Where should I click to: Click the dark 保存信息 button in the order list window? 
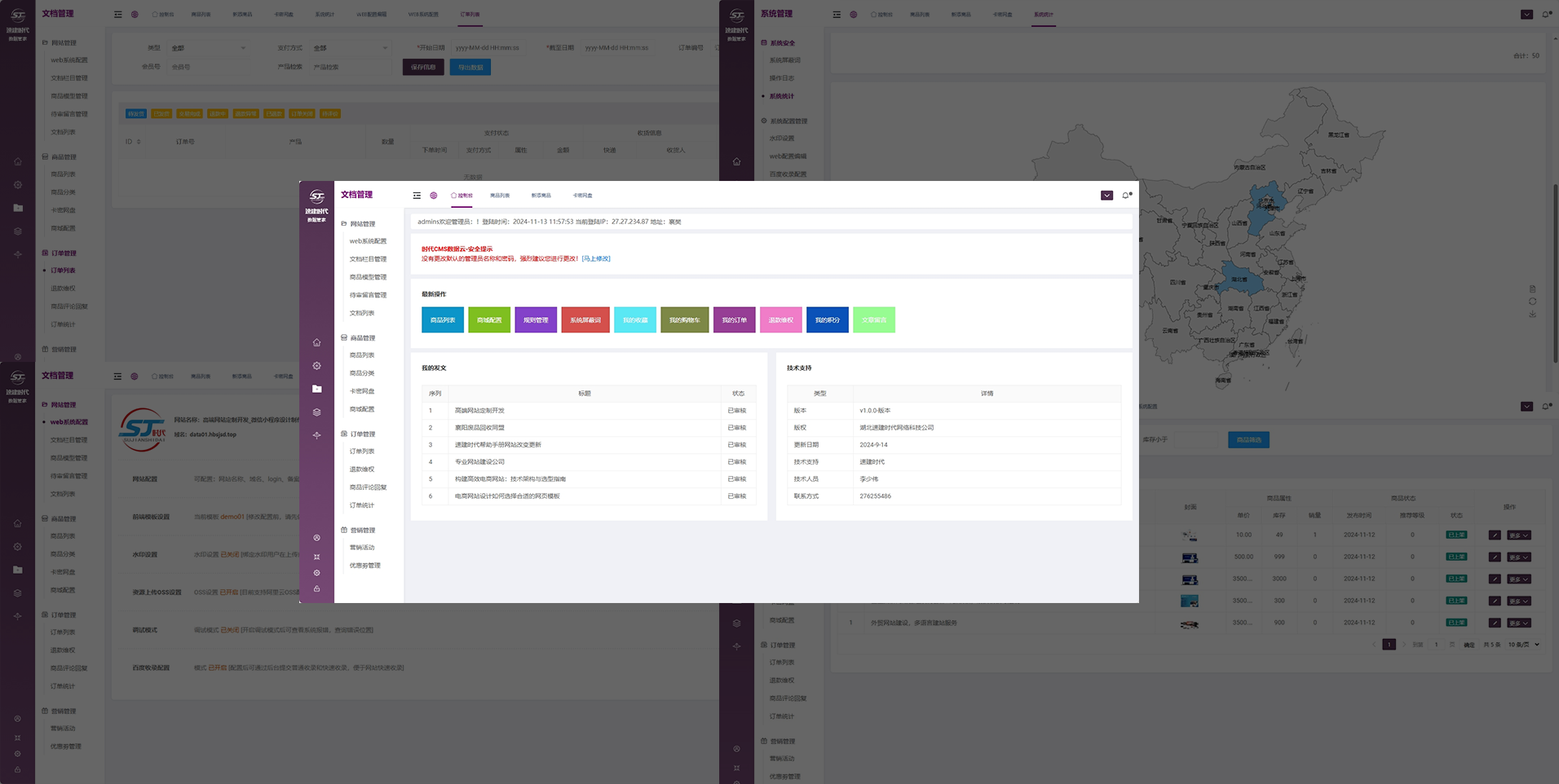(423, 68)
